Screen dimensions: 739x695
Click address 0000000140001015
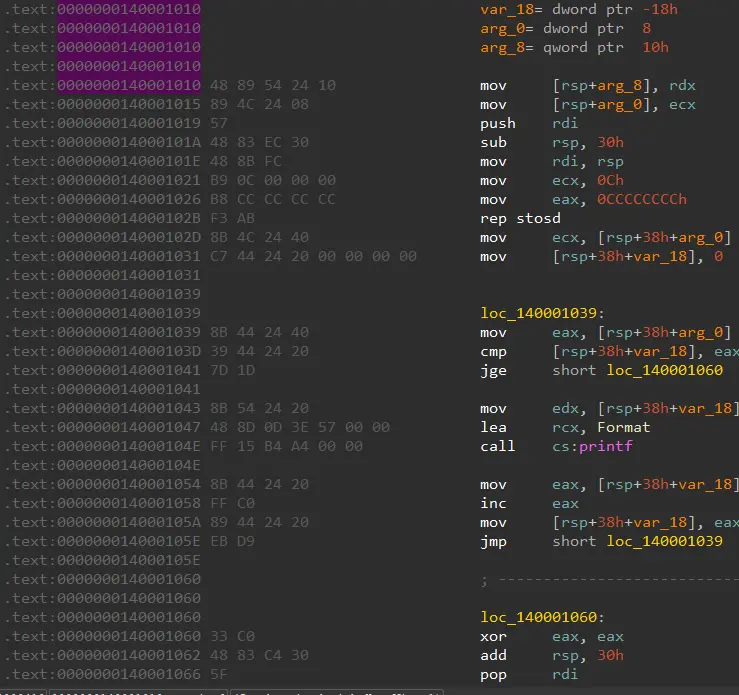pyautogui.click(x=129, y=104)
